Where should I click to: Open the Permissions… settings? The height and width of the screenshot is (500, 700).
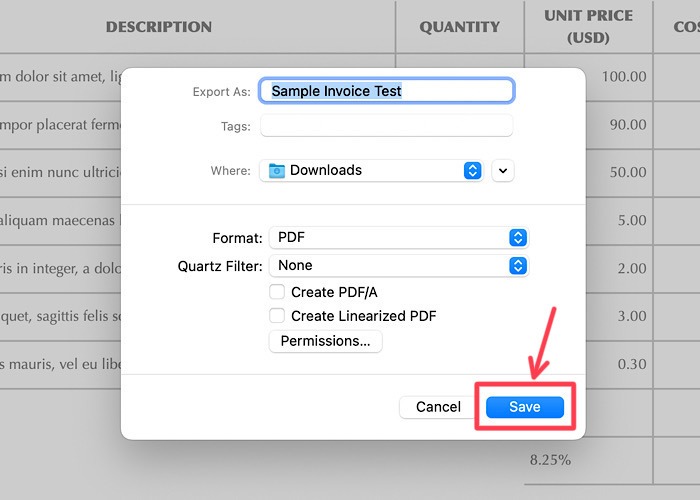(x=325, y=341)
